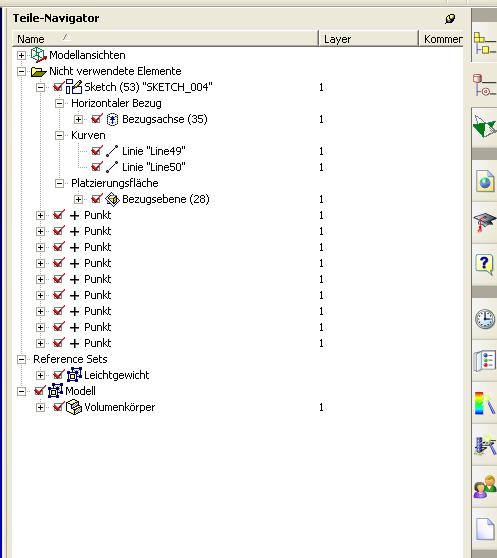Open the constraint navigator sidebar tab
This screenshot has width=497, height=558.
click(x=484, y=85)
